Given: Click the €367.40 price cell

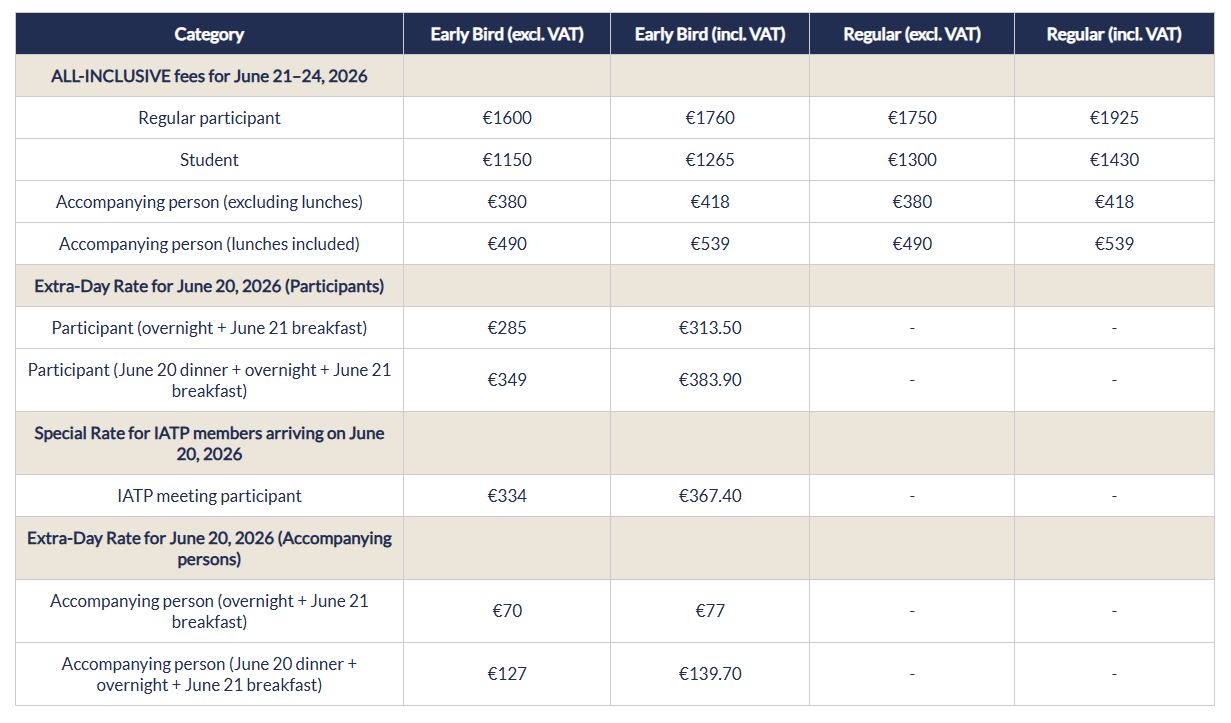Looking at the screenshot, I should [x=710, y=496].
